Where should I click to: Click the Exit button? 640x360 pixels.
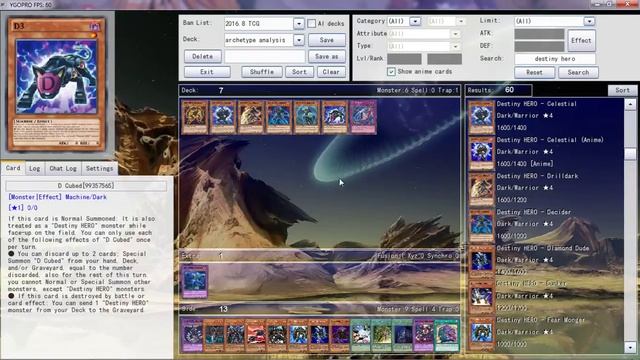207,72
